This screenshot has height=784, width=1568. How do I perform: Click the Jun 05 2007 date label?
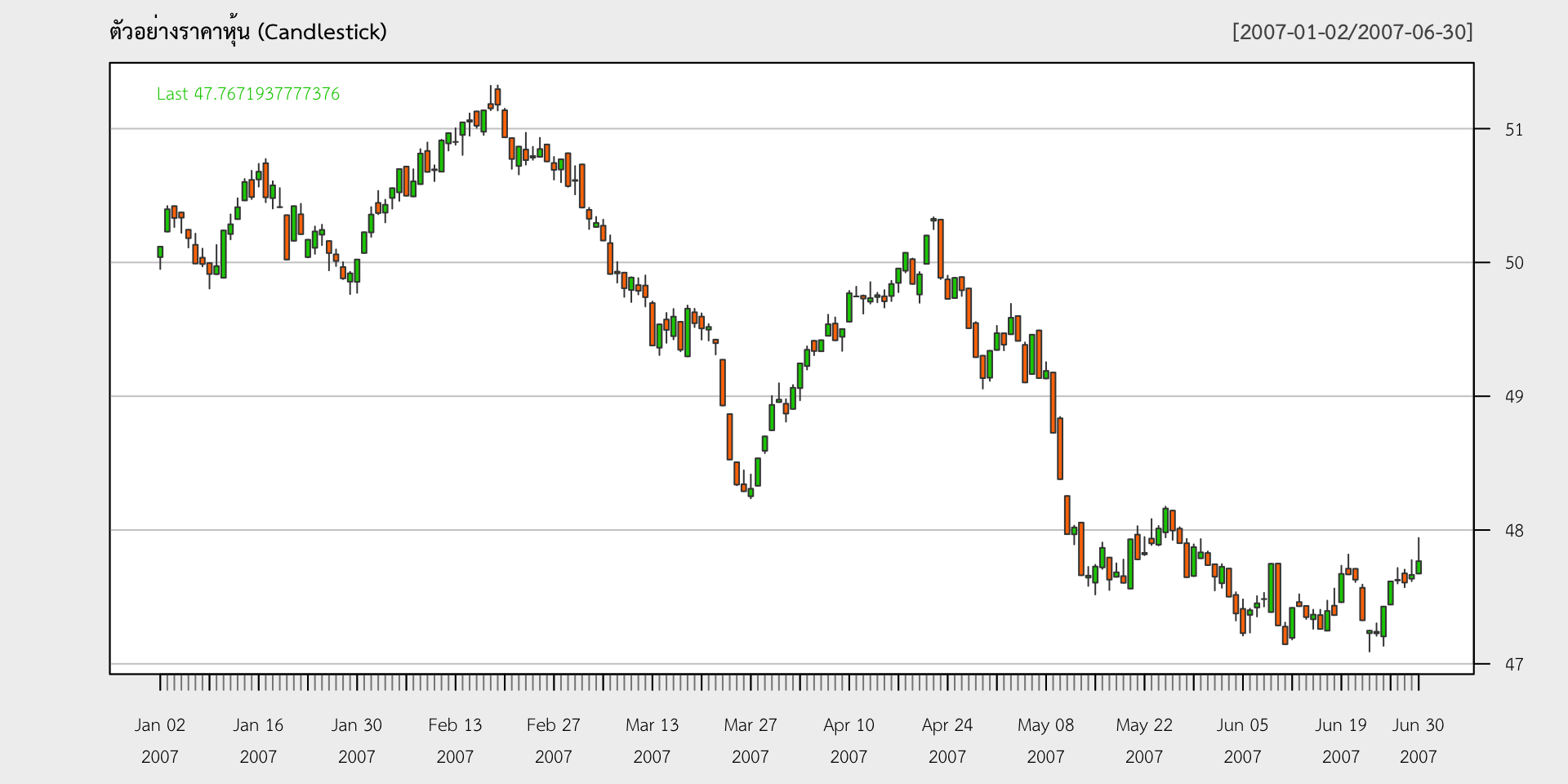click(1242, 740)
